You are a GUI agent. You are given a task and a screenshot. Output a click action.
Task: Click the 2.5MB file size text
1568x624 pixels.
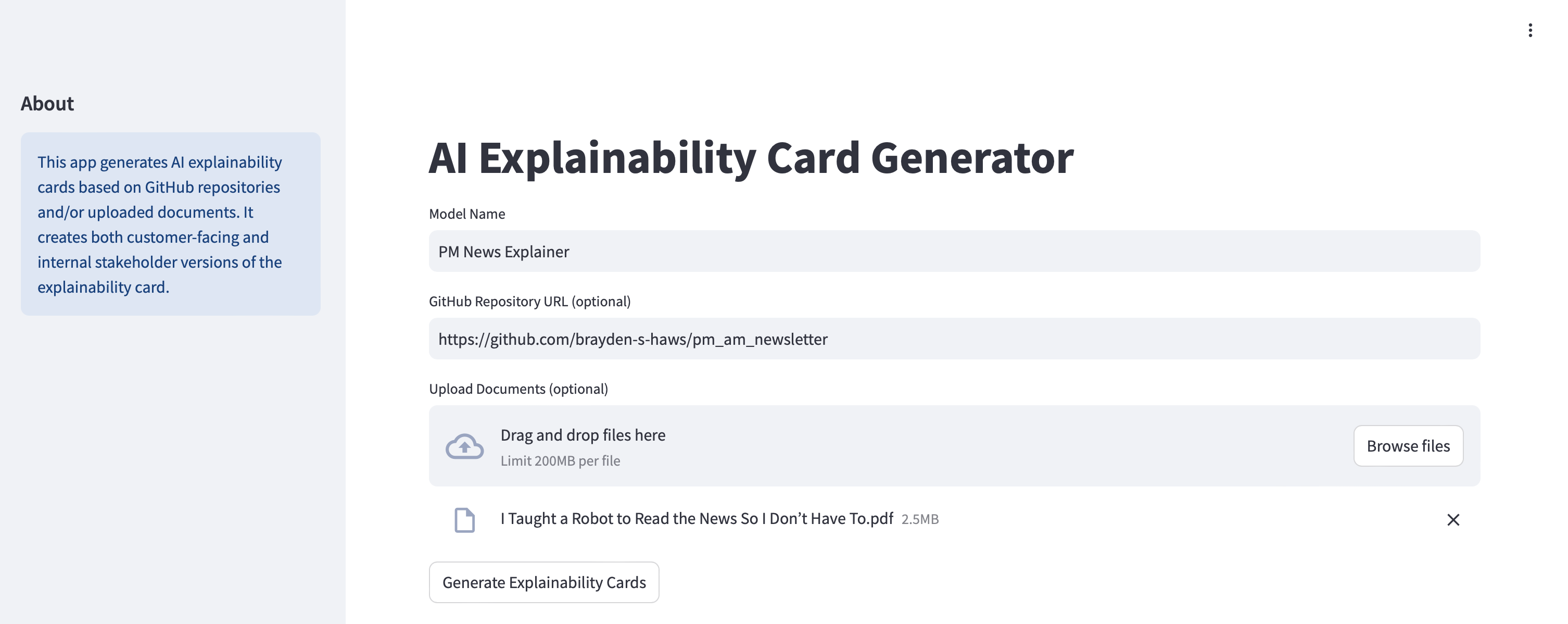[920, 519]
